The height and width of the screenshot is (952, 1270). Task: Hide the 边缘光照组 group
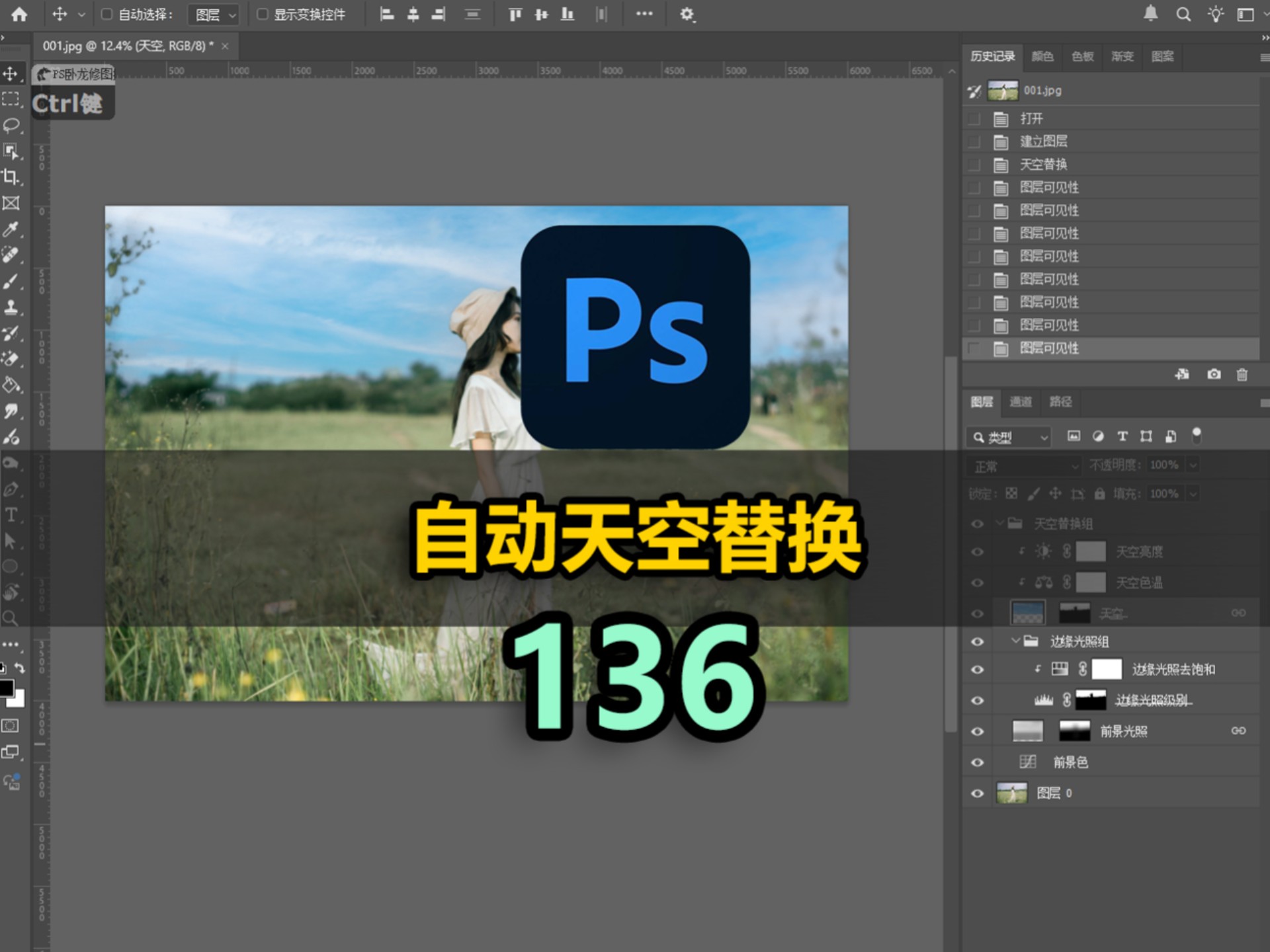pyautogui.click(x=977, y=641)
